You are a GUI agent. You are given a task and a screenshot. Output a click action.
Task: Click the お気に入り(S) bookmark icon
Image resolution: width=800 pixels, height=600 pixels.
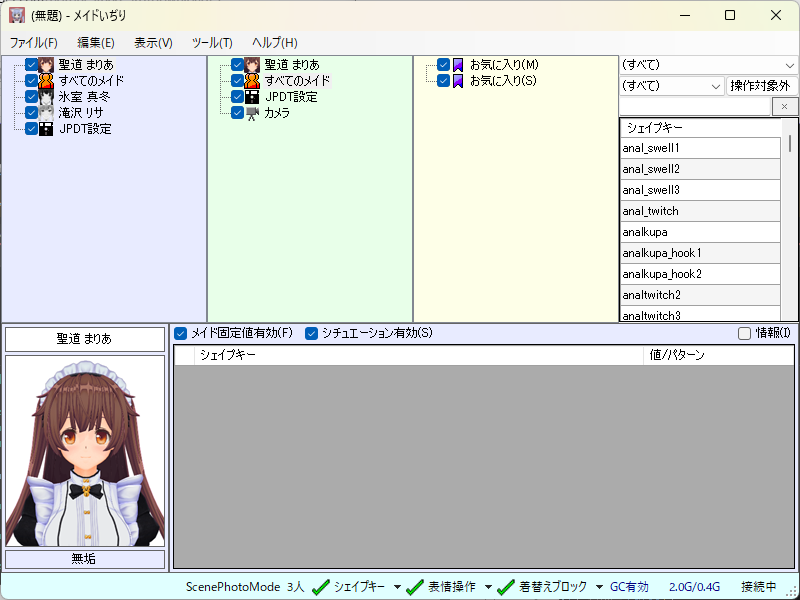click(458, 81)
